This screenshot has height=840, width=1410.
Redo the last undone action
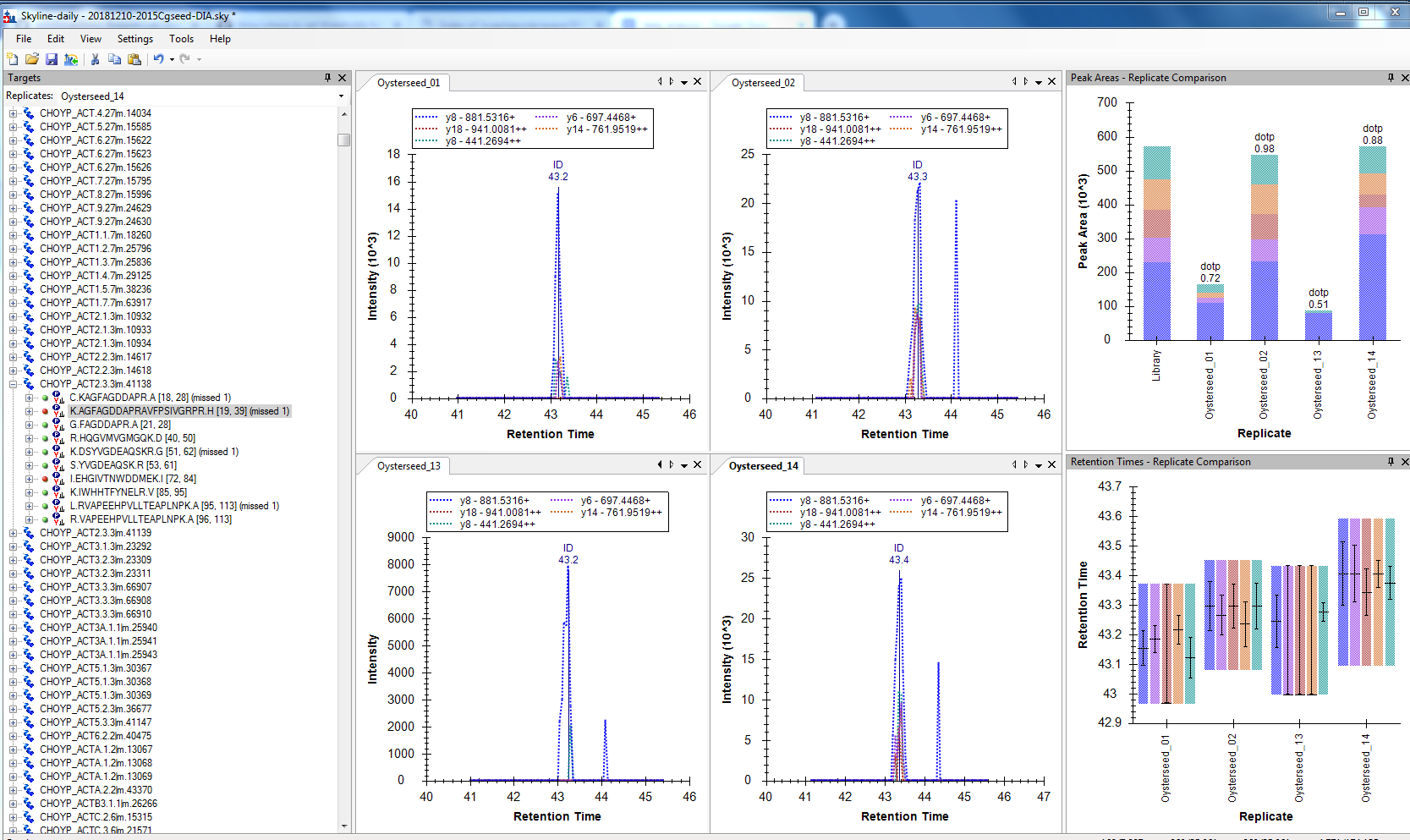point(184,58)
